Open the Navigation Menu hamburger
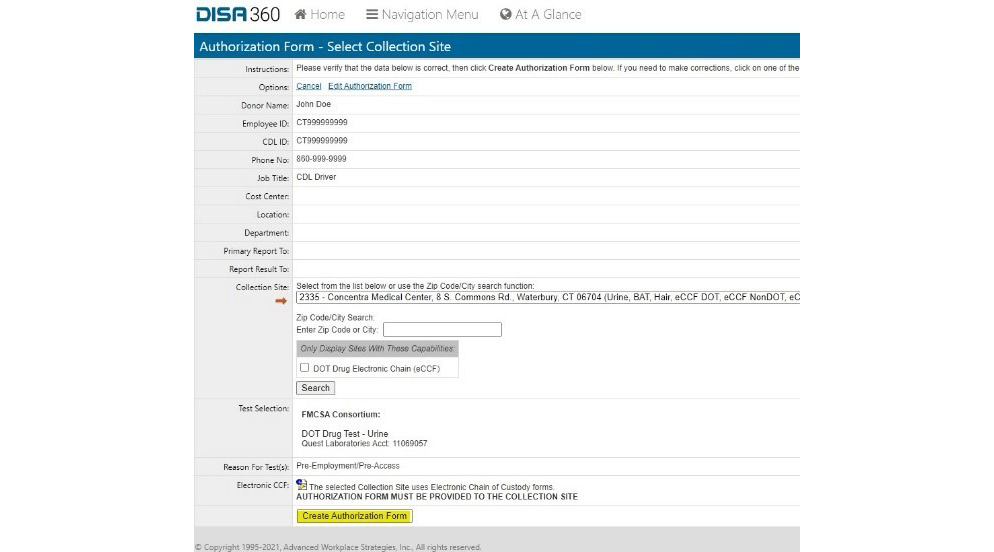The image size is (994, 552). tap(372, 15)
